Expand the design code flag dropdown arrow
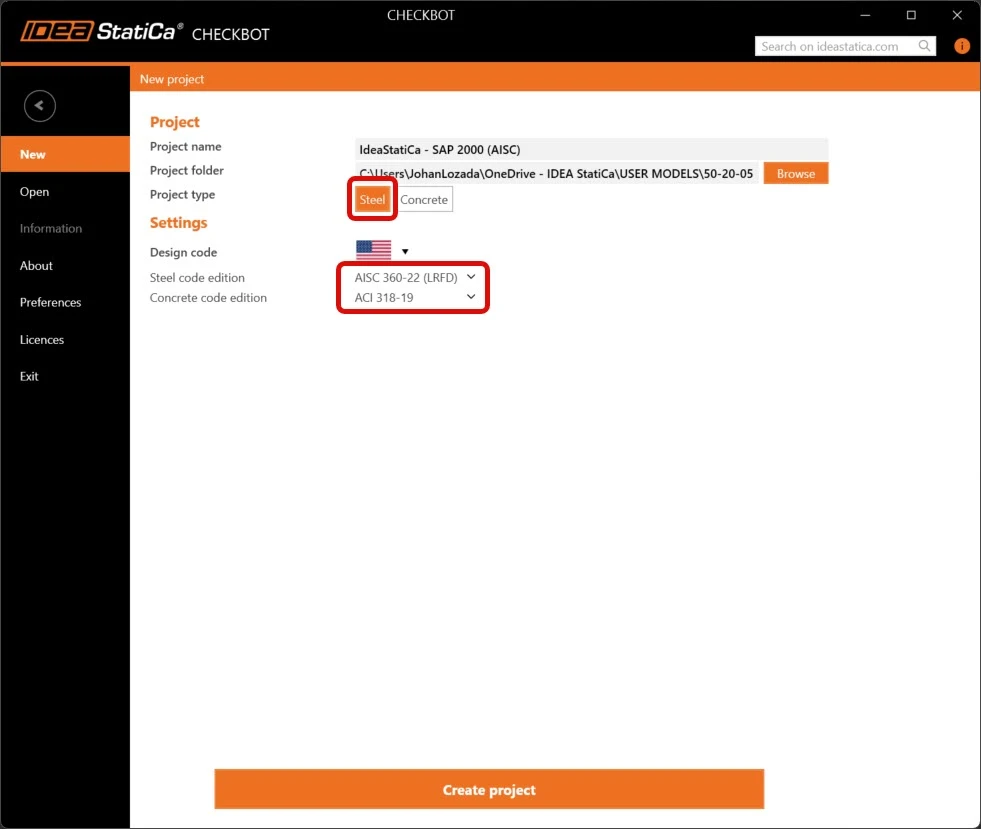This screenshot has width=981, height=829. [x=405, y=252]
